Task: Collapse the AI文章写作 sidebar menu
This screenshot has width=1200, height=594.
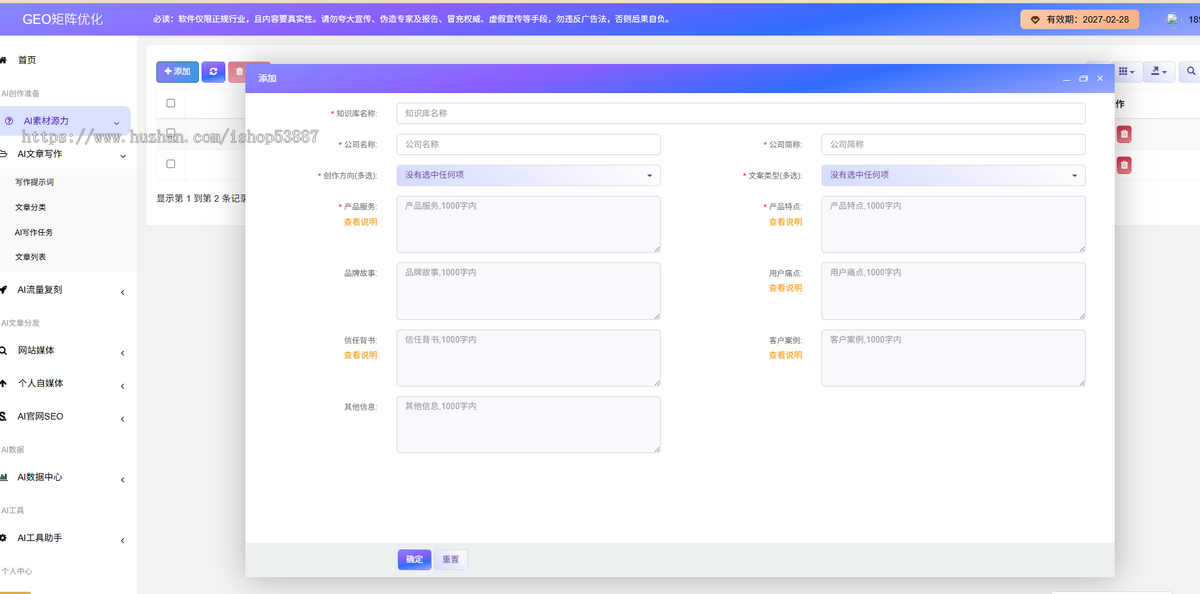Action: click(x=65, y=155)
